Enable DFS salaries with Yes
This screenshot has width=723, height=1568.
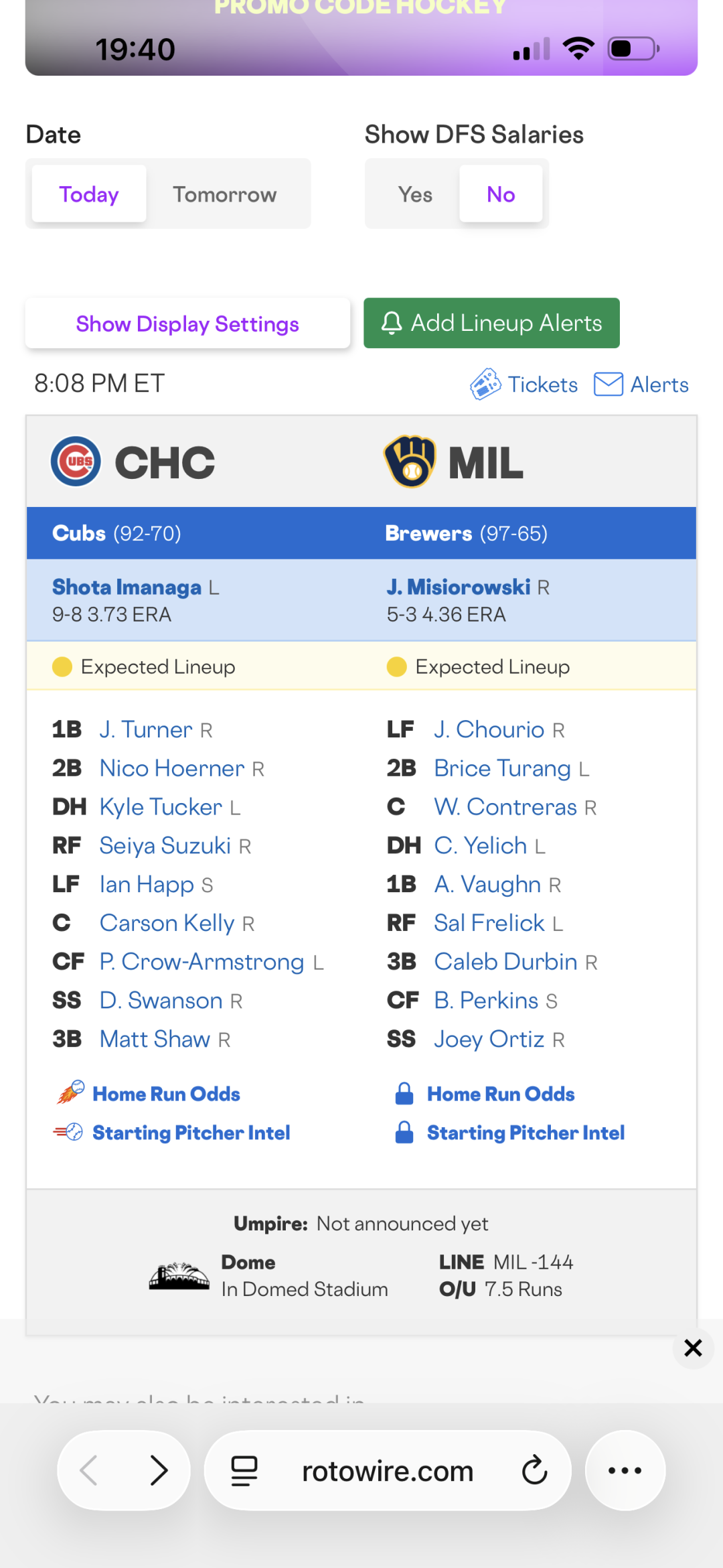click(x=415, y=194)
